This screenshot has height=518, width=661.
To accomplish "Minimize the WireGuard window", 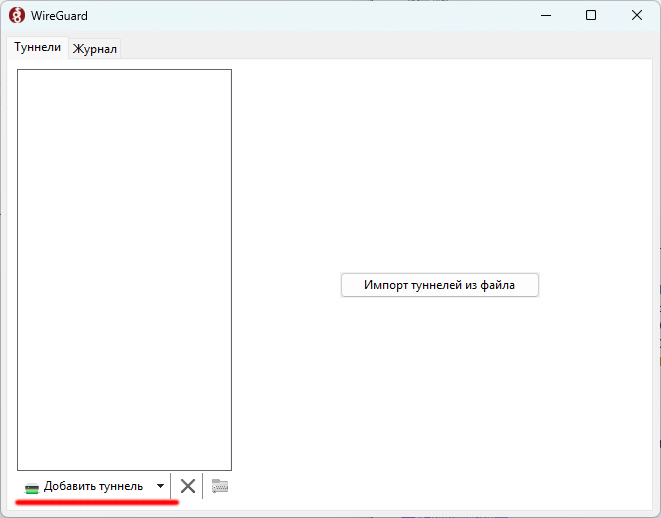I will 545,15.
